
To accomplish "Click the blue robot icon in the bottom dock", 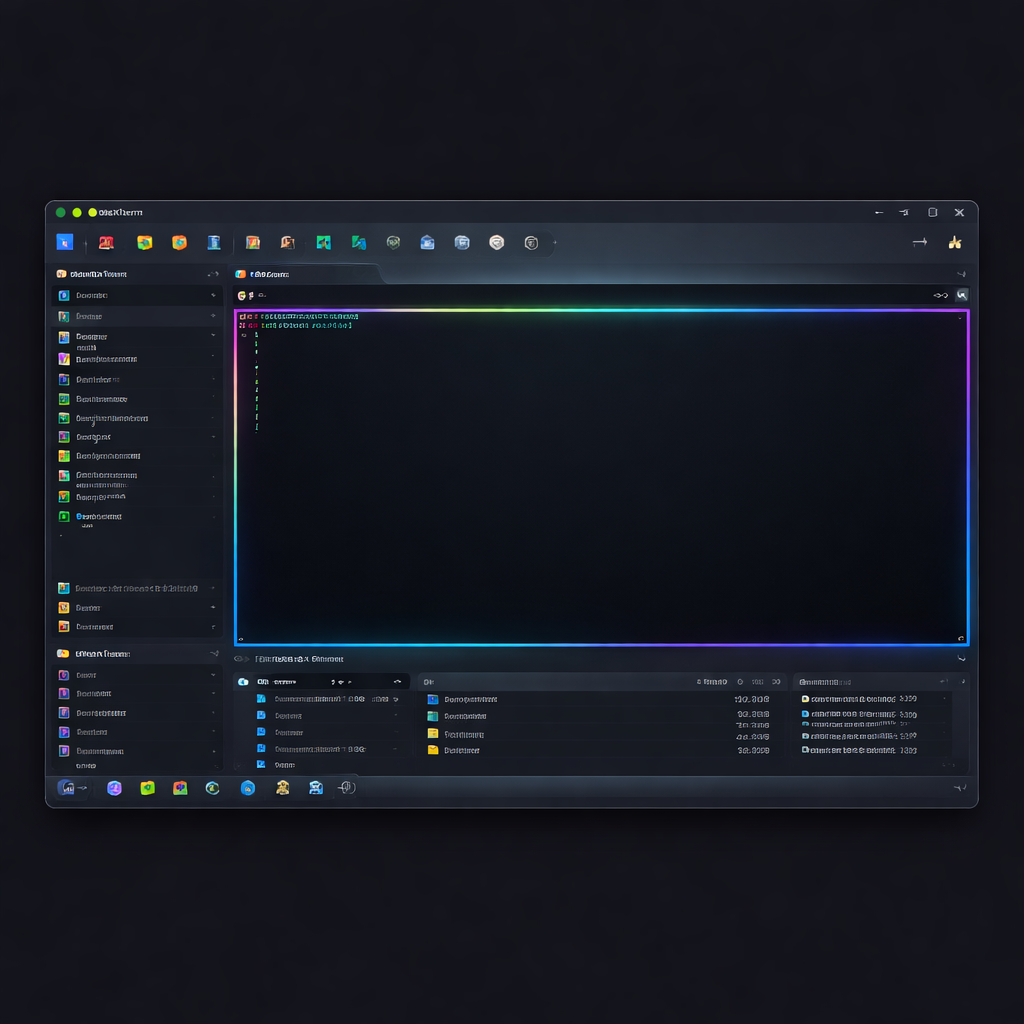I will tap(316, 788).
